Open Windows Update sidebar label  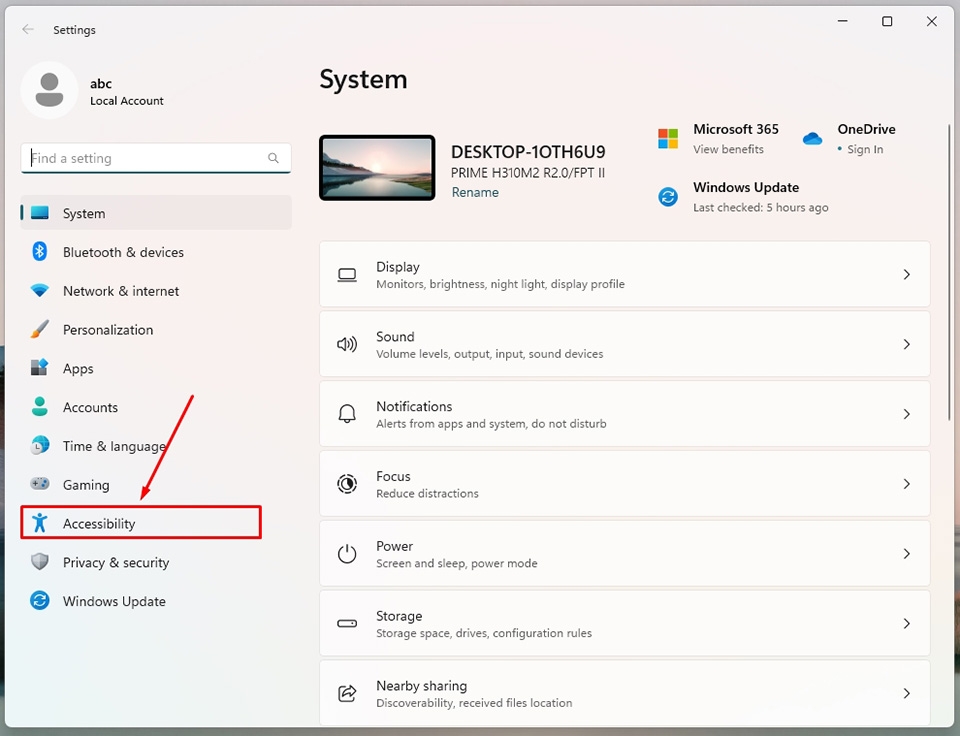click(114, 601)
